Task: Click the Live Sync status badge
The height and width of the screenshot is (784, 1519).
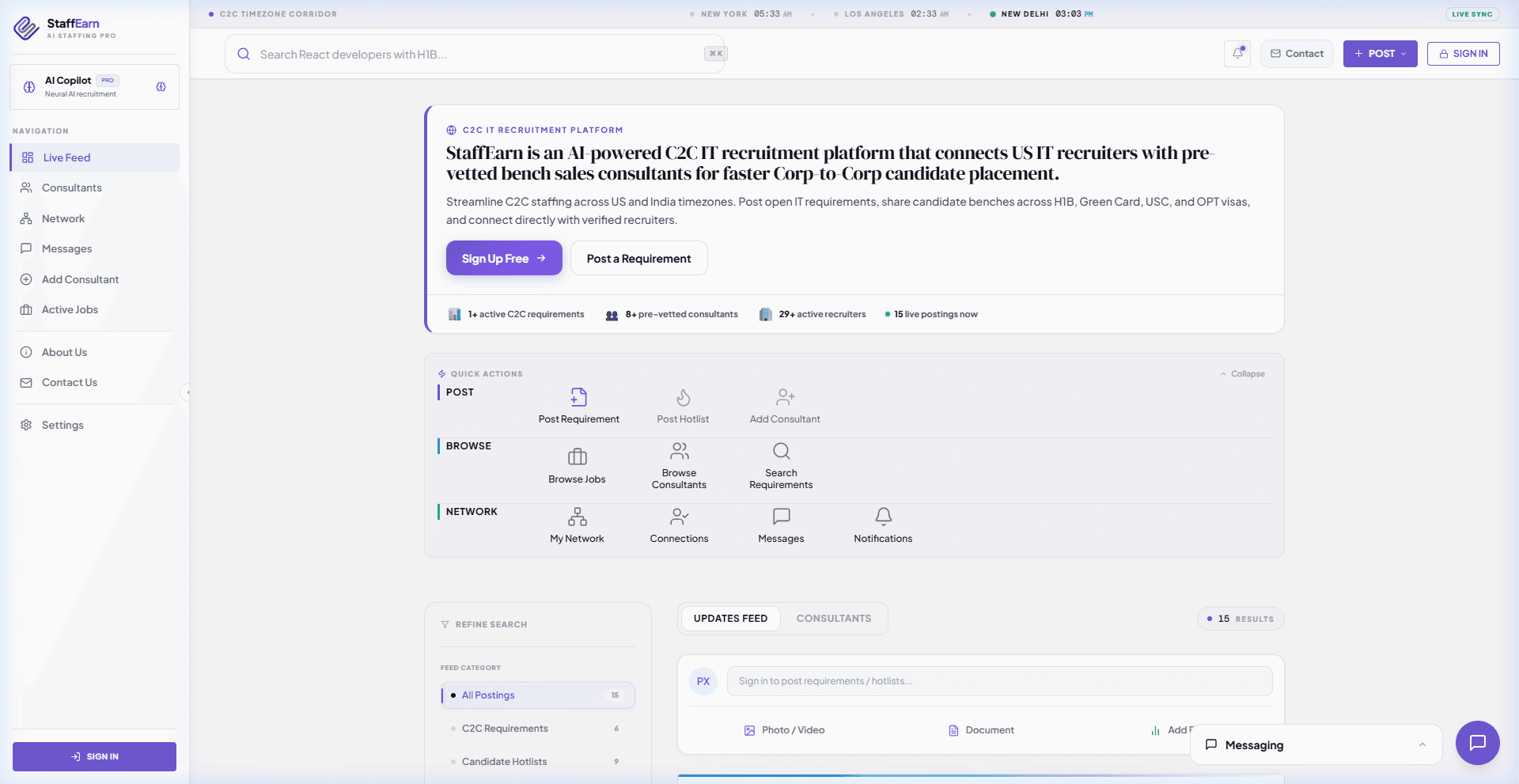Action: tap(1472, 14)
